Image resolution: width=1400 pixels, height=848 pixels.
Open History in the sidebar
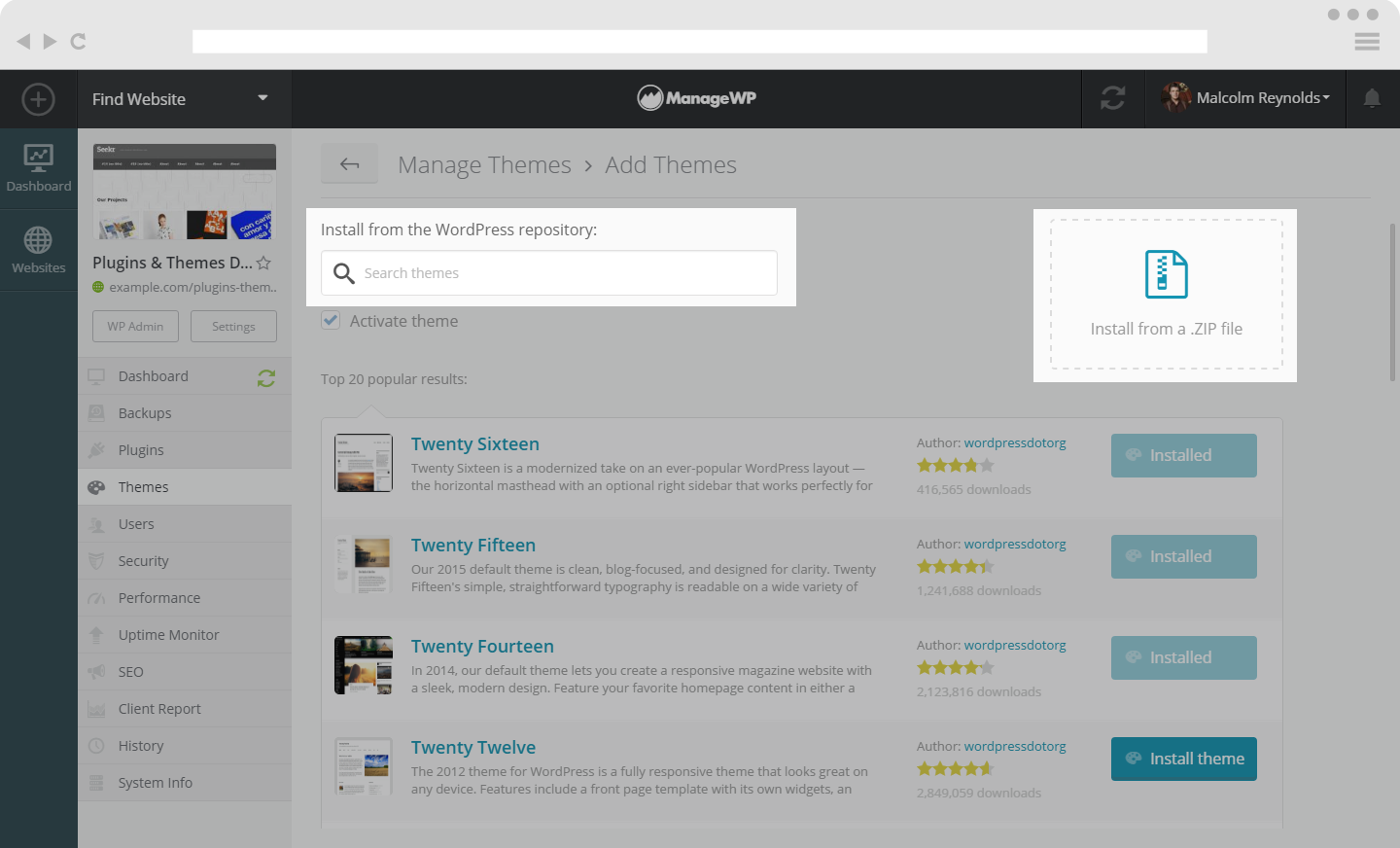(185, 746)
